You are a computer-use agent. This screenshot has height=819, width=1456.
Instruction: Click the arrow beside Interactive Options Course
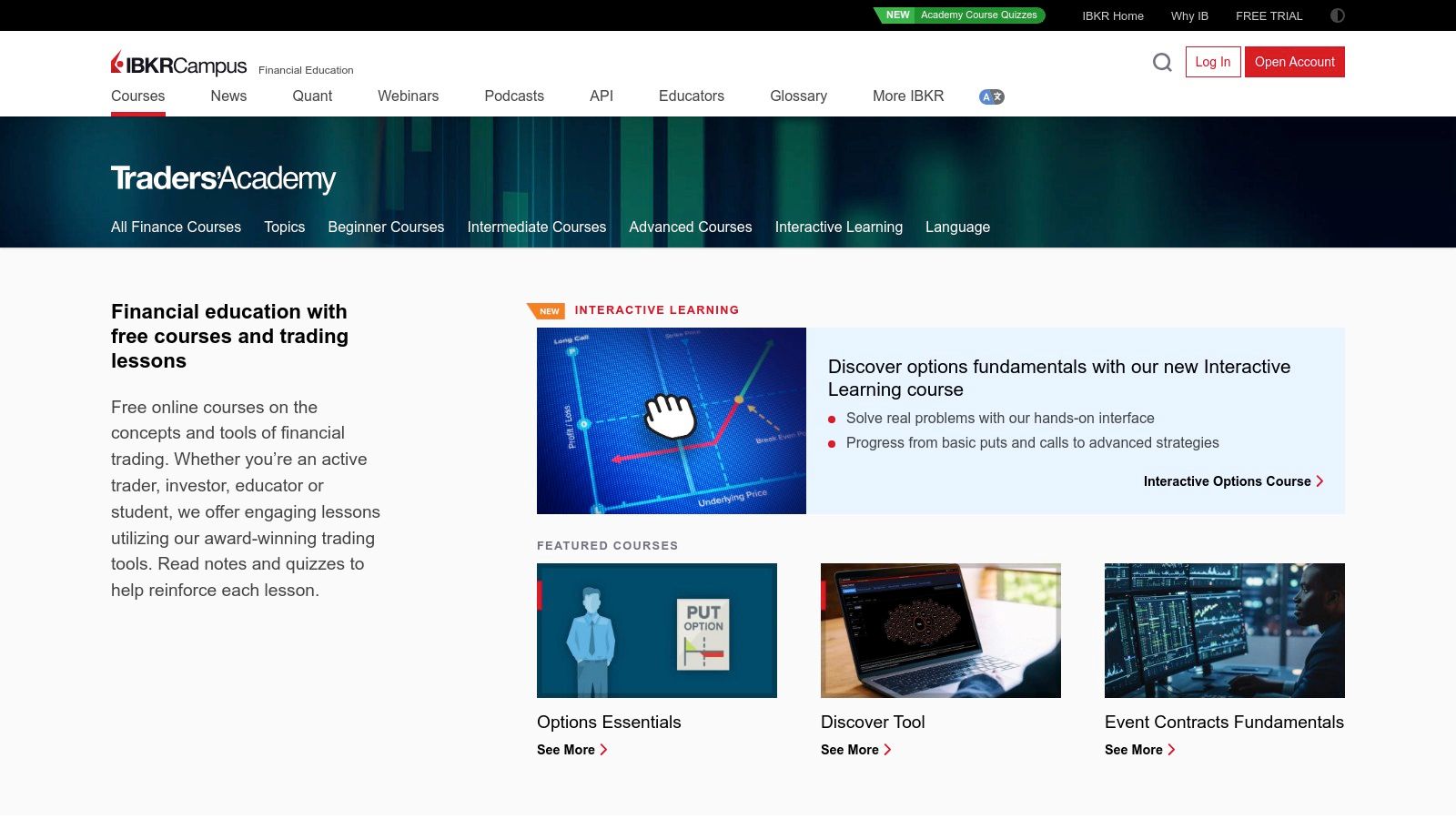coord(1320,481)
